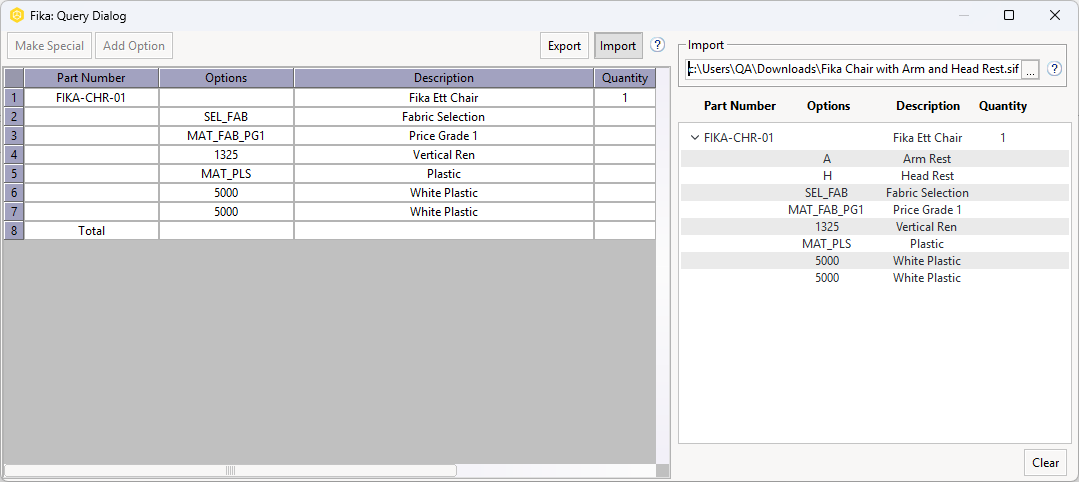Click the MAT_PLS cell in table
1079x482 pixels.
click(x=226, y=174)
